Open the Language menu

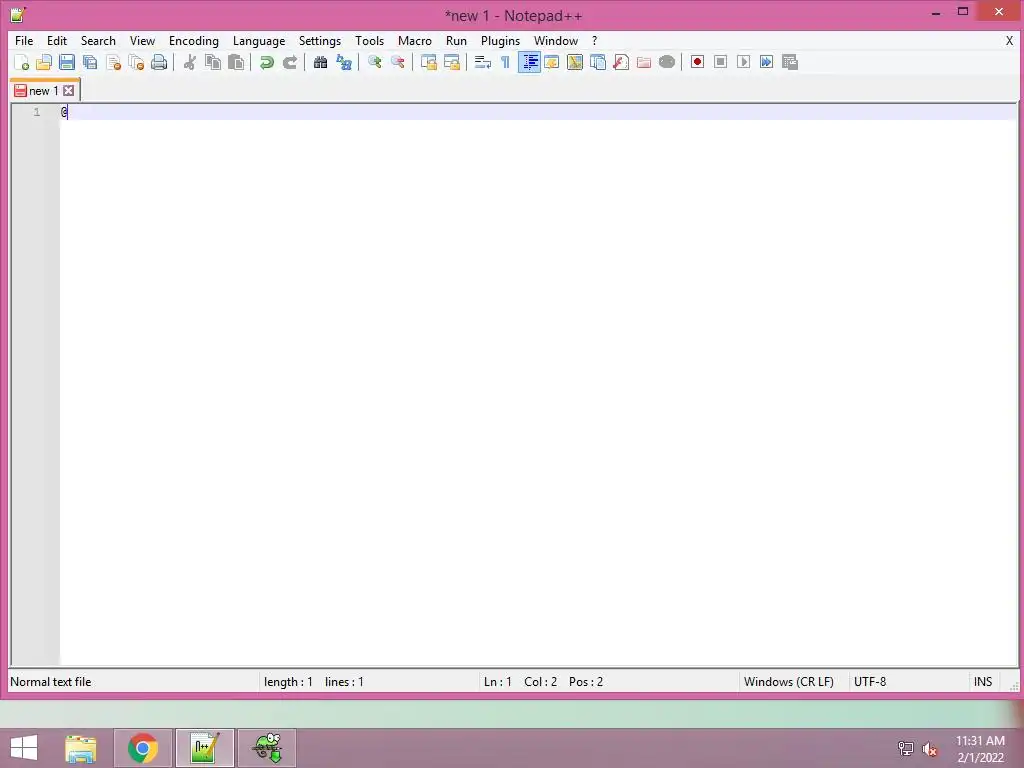click(259, 40)
